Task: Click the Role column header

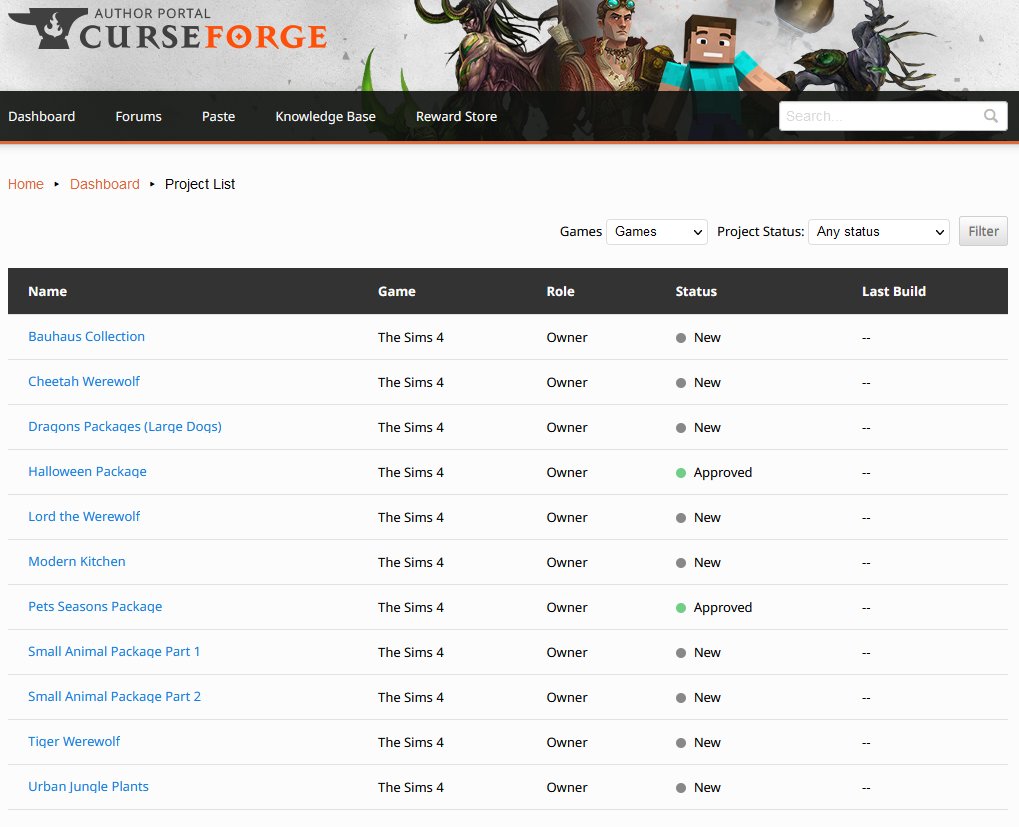Action: 560,291
